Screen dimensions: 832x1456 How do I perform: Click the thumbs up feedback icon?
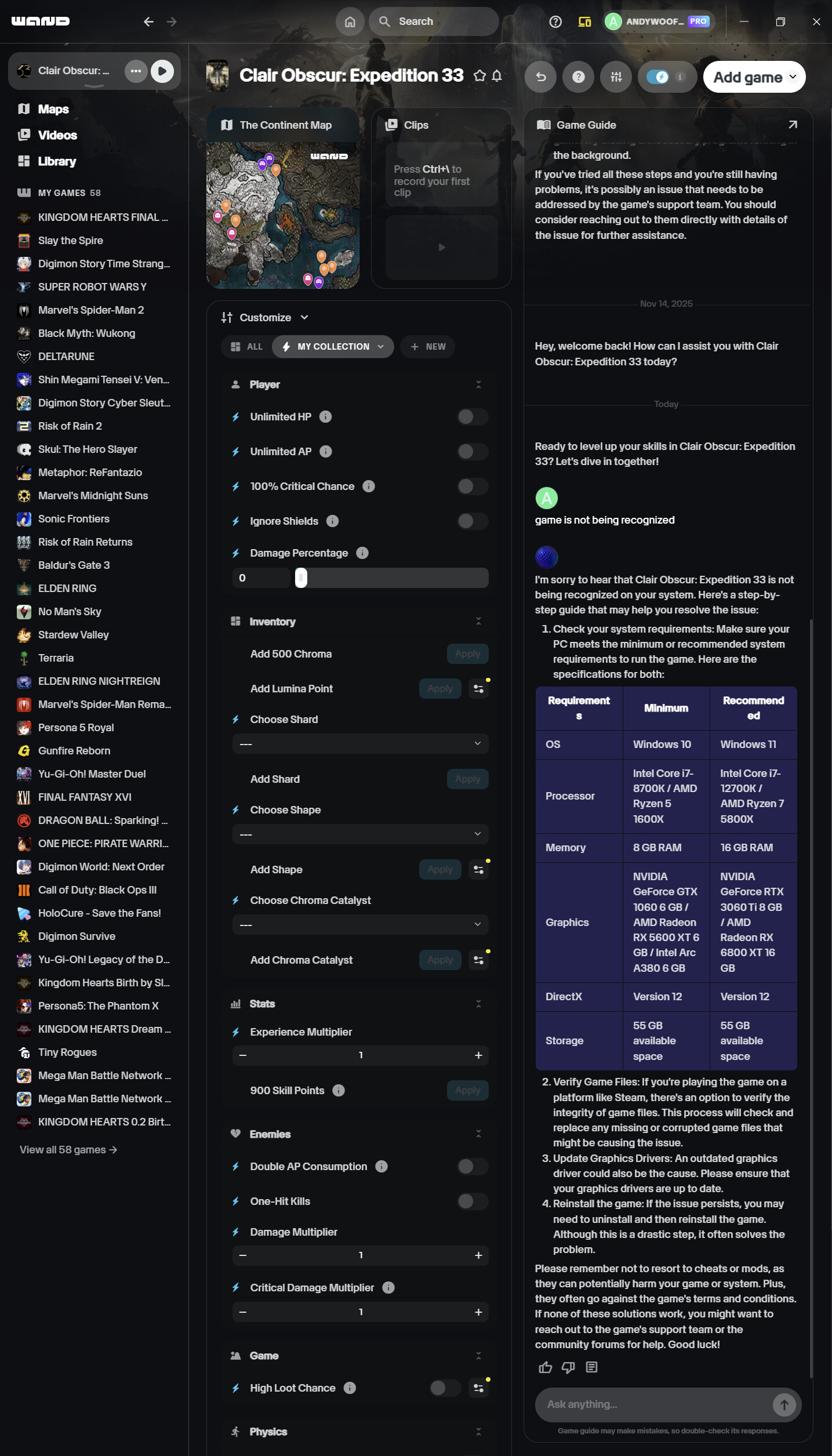(545, 1367)
